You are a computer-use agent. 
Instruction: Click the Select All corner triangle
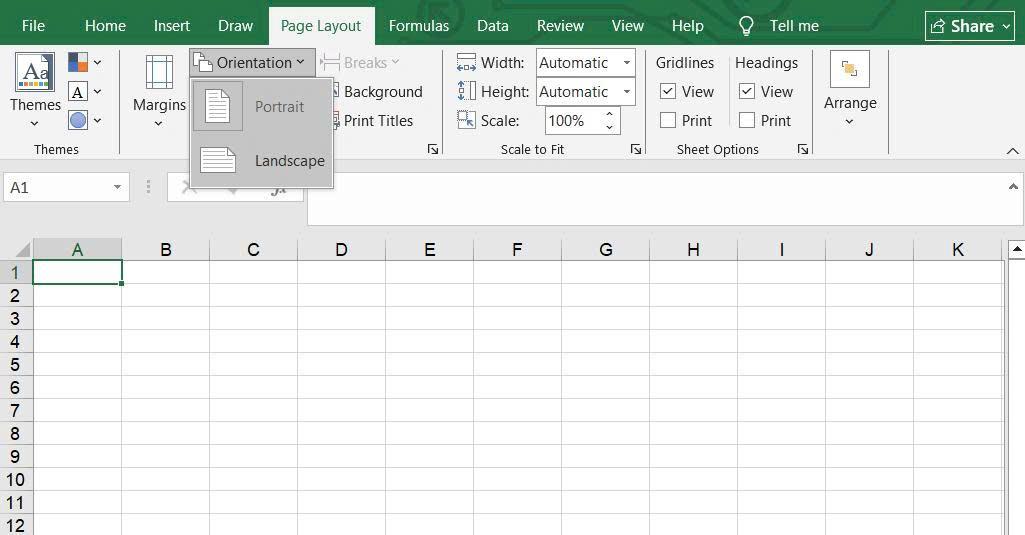(22, 250)
